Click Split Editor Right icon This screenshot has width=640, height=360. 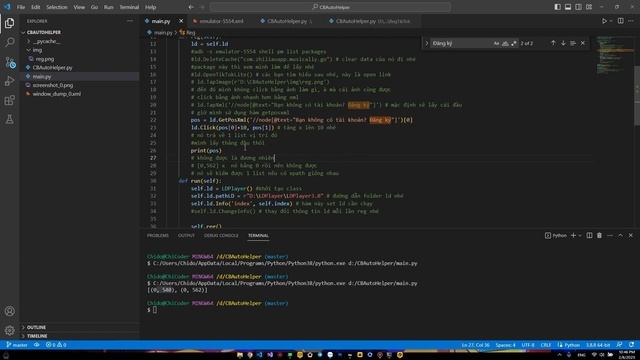tap(620, 21)
